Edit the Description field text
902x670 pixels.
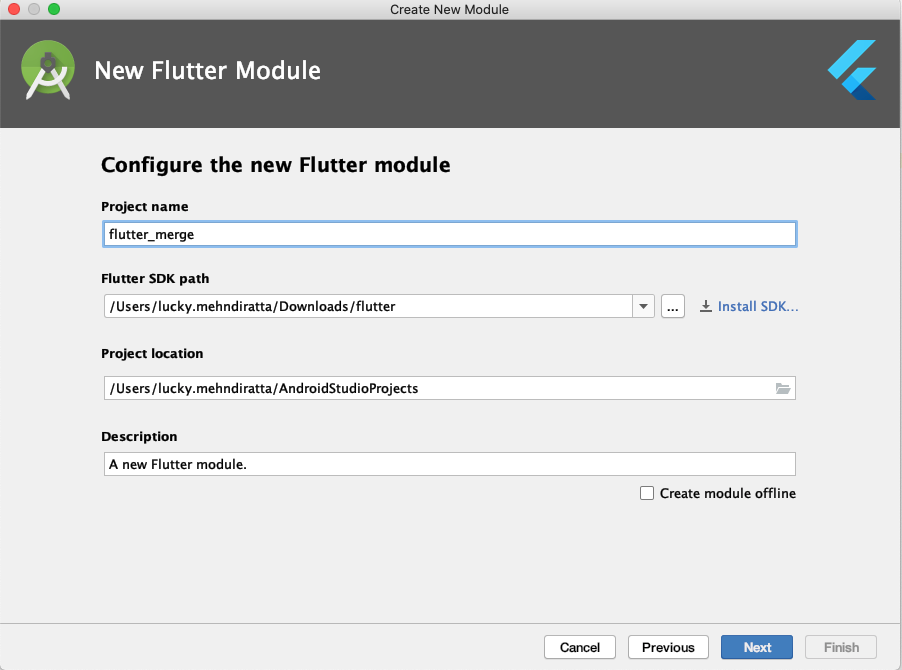[x=449, y=464]
